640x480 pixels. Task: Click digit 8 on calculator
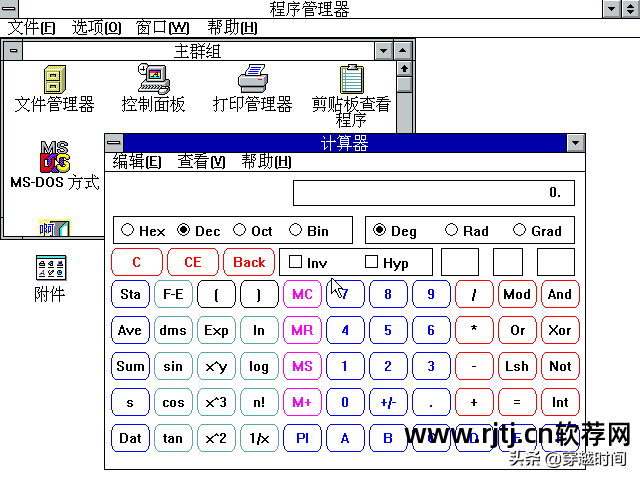tap(388, 294)
